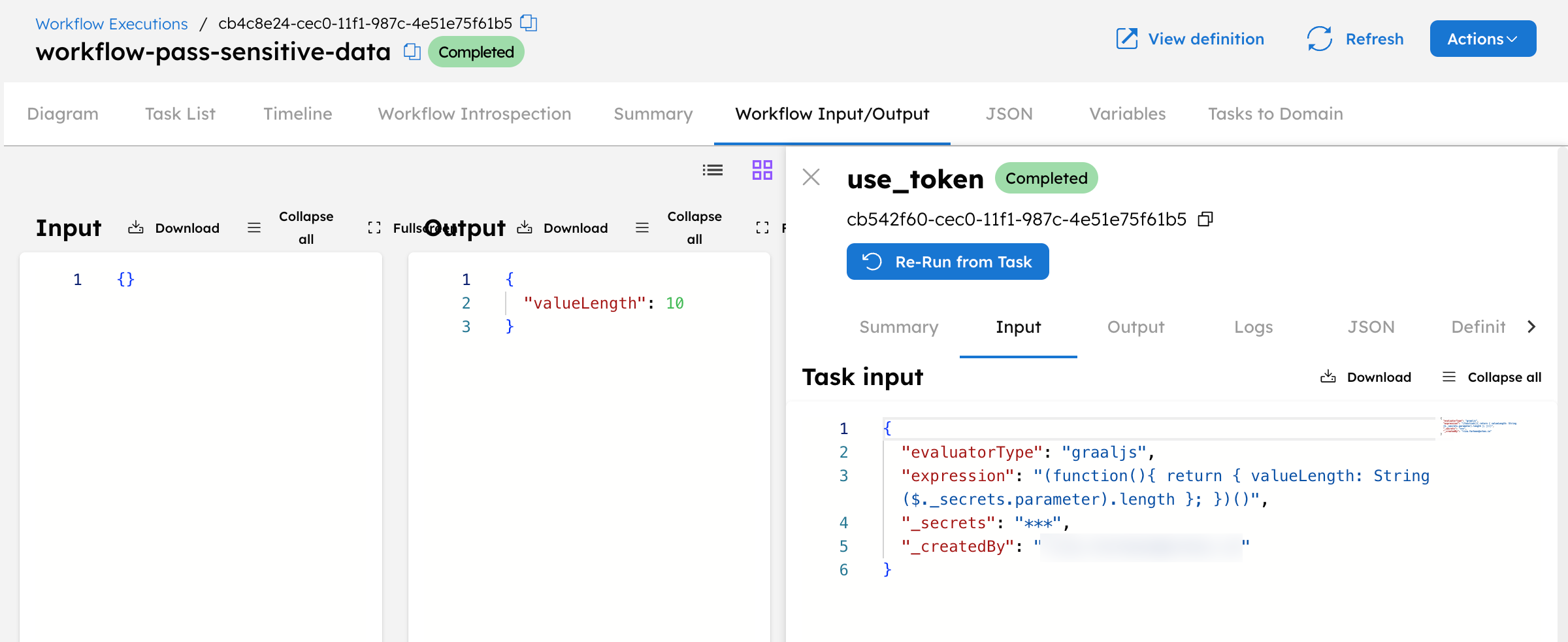The height and width of the screenshot is (642, 1568).
Task: Open the task Summary tab
Action: click(x=899, y=327)
